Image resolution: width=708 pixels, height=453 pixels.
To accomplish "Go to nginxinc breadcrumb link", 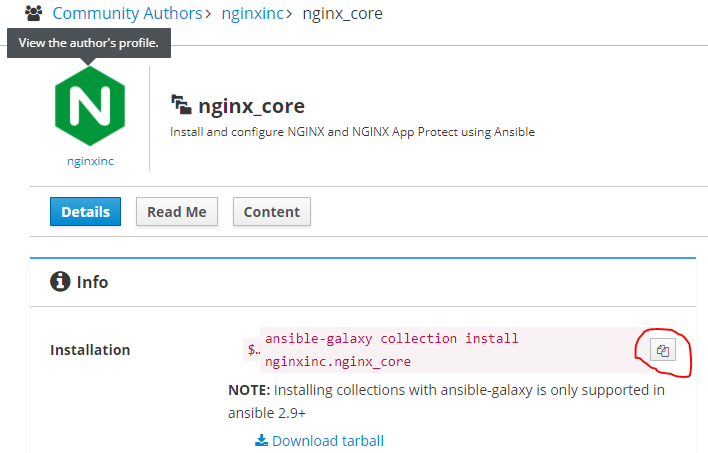I will [x=252, y=14].
